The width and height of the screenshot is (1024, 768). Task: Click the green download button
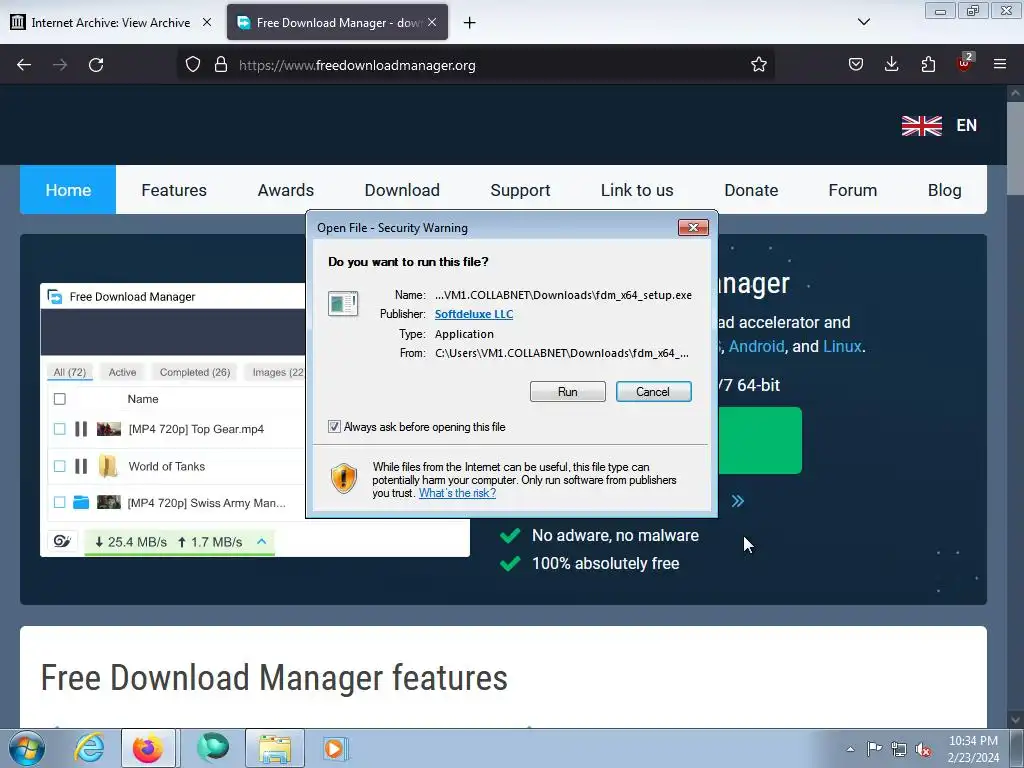760,440
